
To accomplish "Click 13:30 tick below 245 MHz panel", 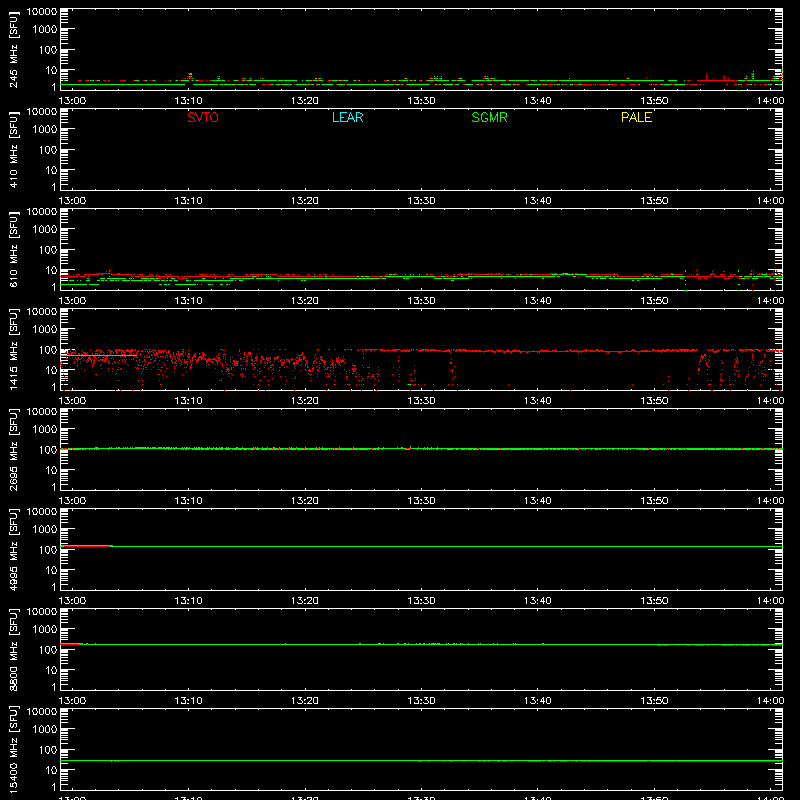I will 421,101.
